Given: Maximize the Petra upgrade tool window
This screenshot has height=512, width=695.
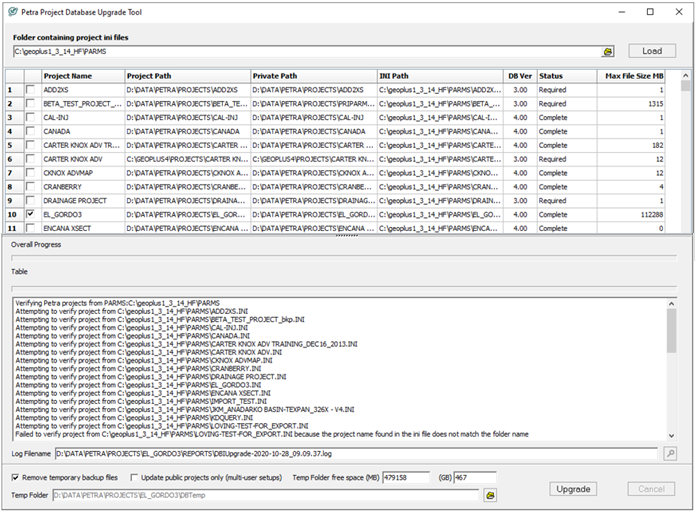Looking at the screenshot, I should click(x=650, y=12).
